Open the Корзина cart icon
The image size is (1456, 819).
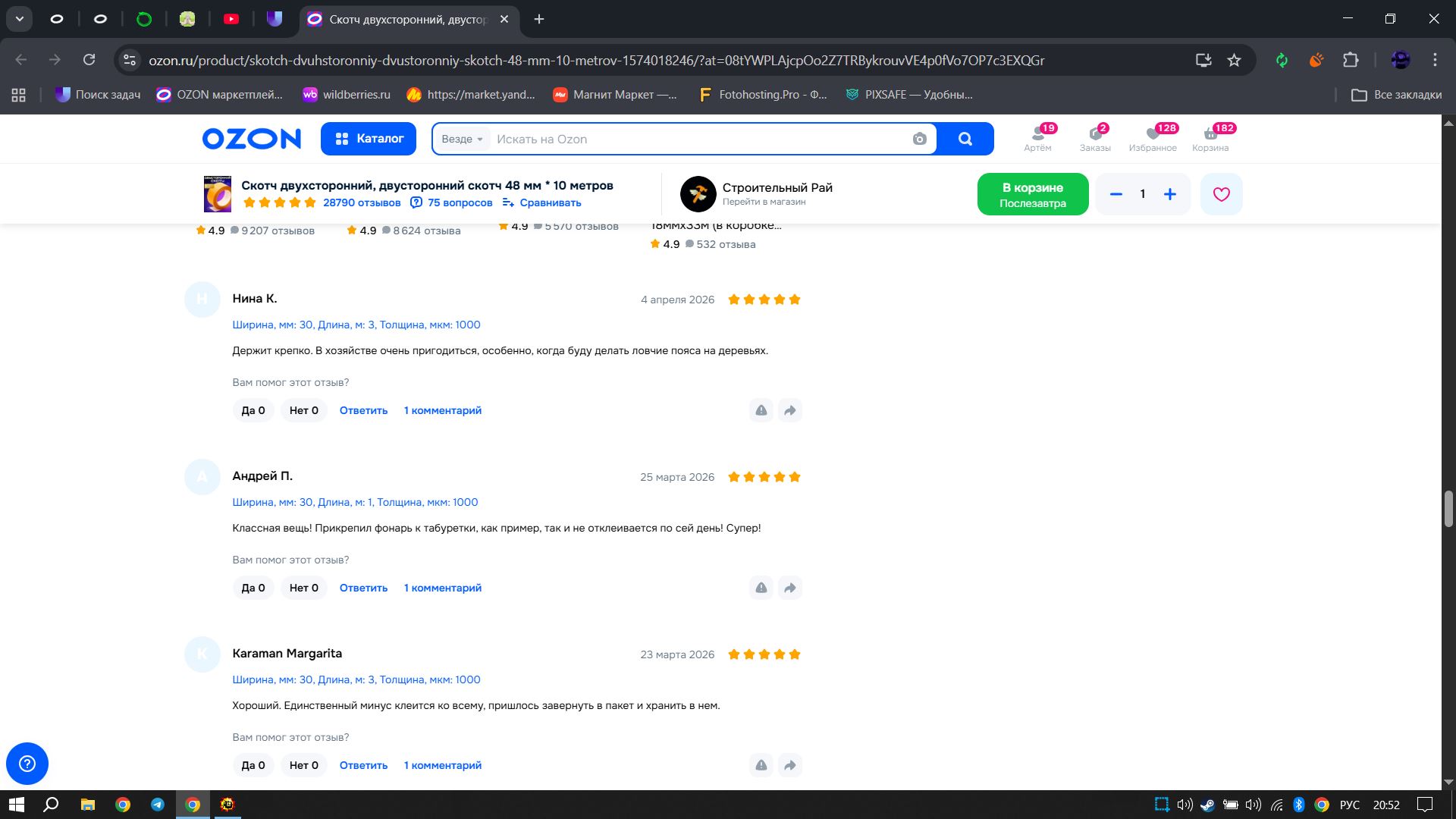pos(1210,138)
